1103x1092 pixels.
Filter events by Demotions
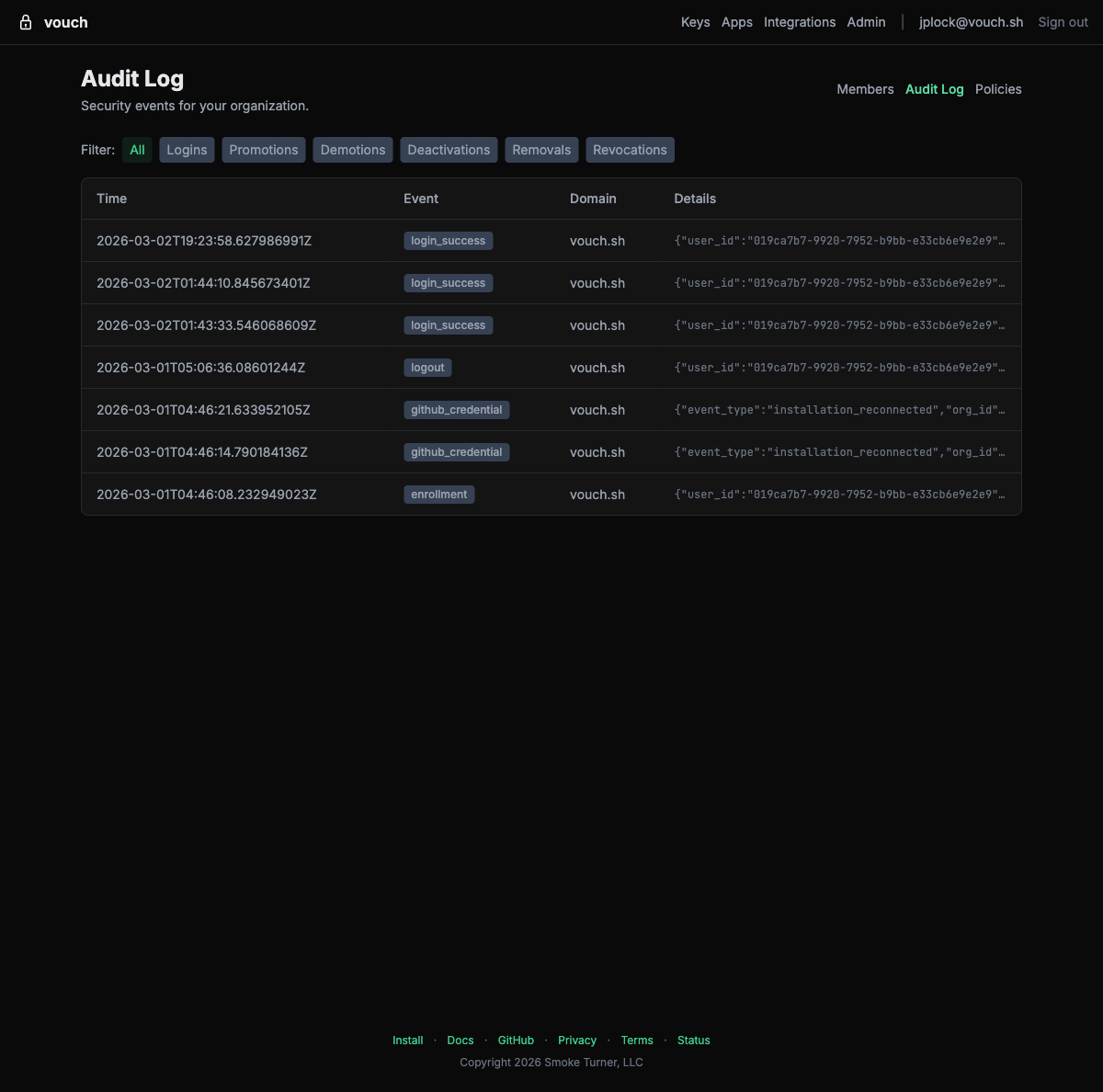352,149
